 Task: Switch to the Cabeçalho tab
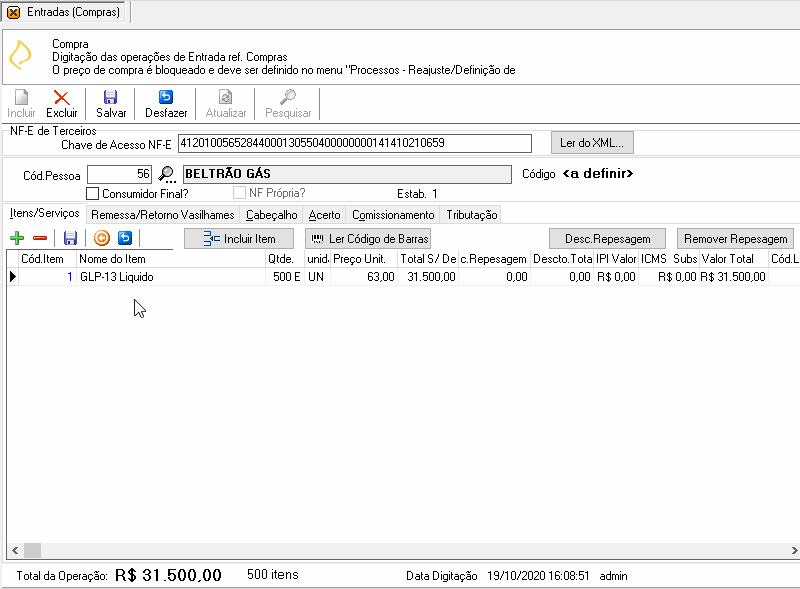coord(271,215)
